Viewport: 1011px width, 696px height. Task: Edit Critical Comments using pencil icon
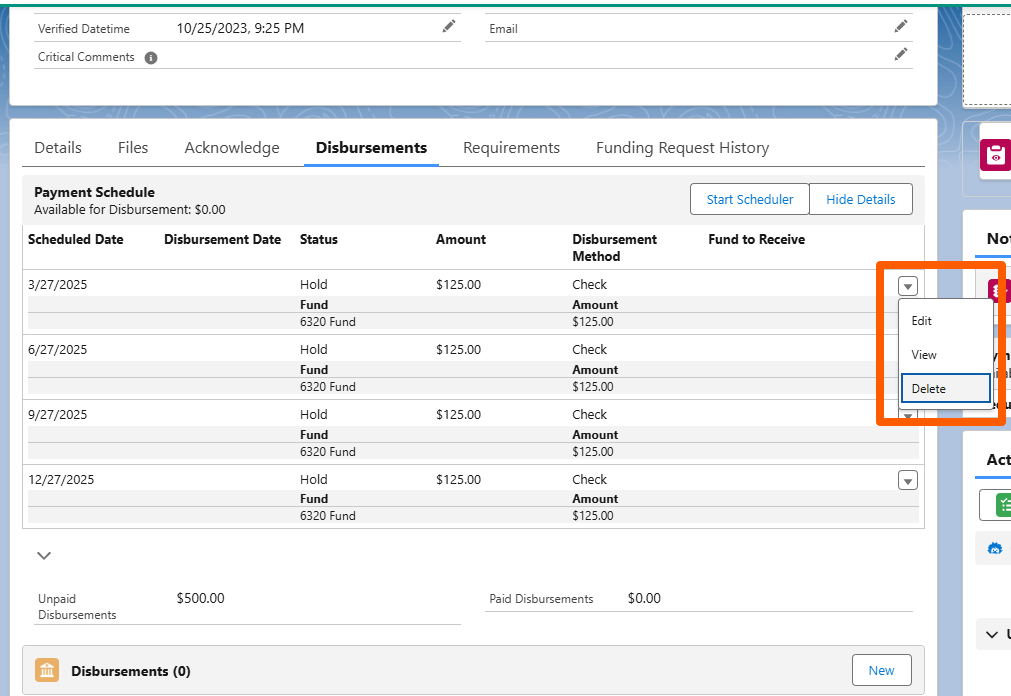(x=901, y=55)
